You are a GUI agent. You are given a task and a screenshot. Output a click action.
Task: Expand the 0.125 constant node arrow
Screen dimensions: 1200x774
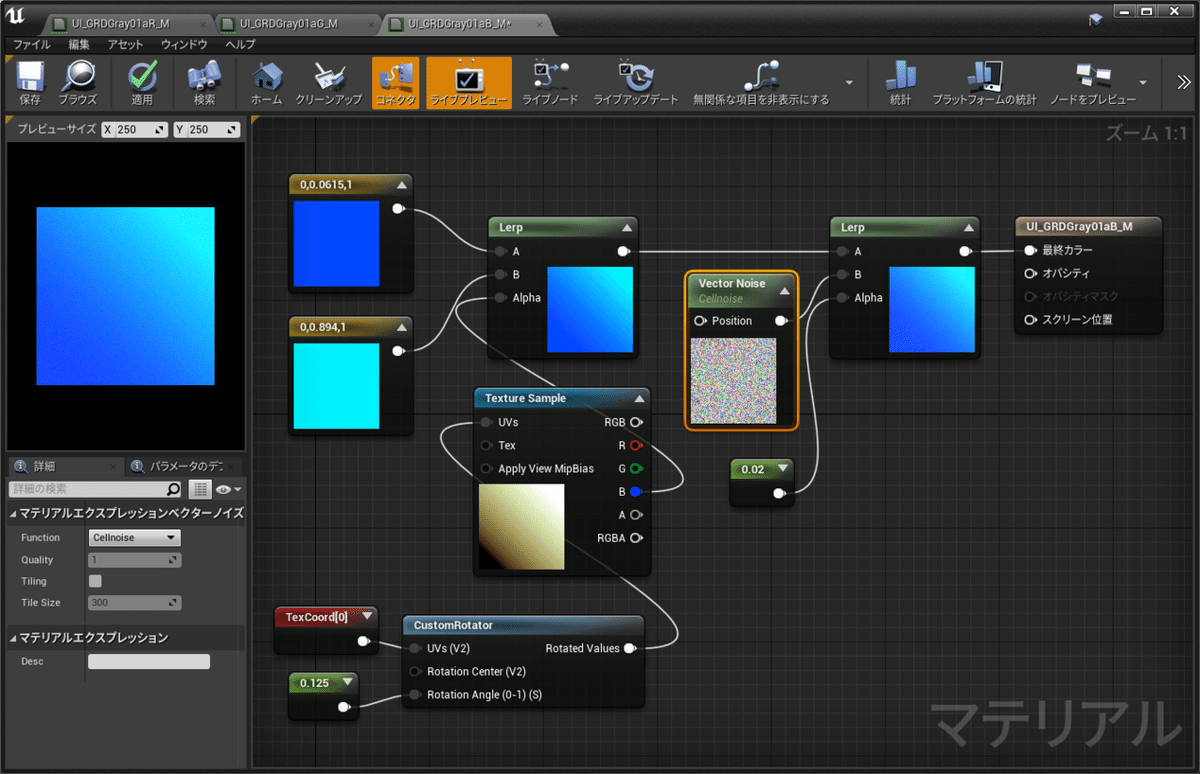(346, 682)
